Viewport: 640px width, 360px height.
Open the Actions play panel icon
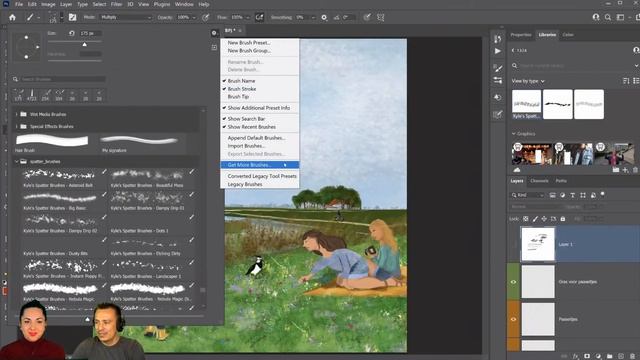[x=498, y=51]
